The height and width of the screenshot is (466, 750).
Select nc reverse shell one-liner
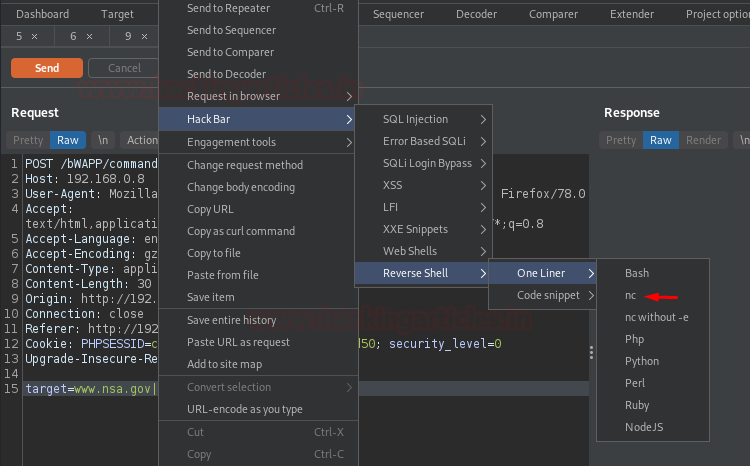(653, 295)
